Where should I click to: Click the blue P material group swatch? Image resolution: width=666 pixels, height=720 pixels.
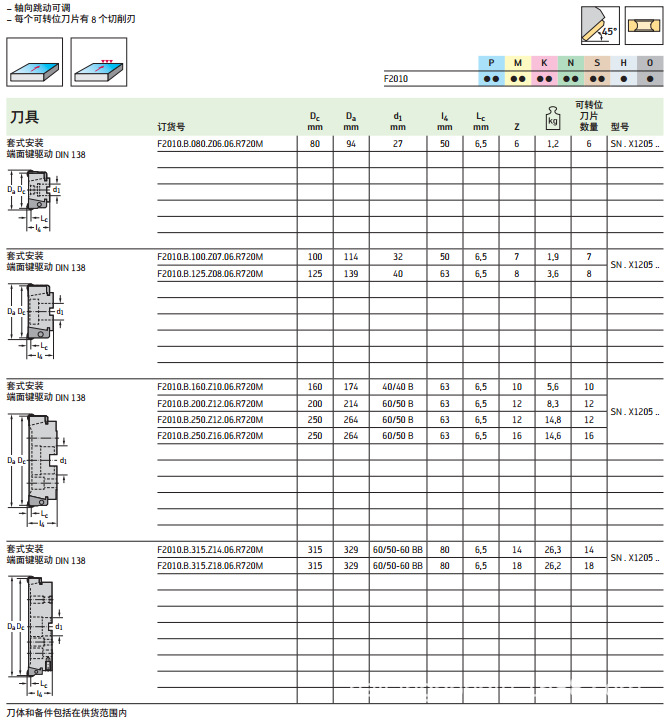491,63
